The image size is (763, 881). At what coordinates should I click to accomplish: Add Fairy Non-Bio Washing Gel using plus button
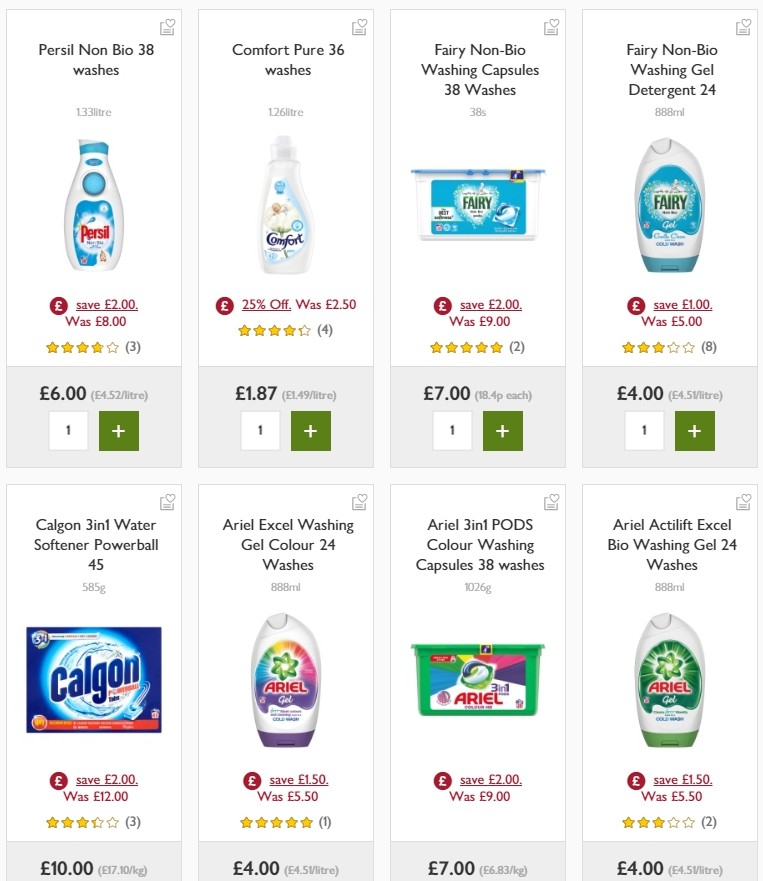click(x=695, y=430)
